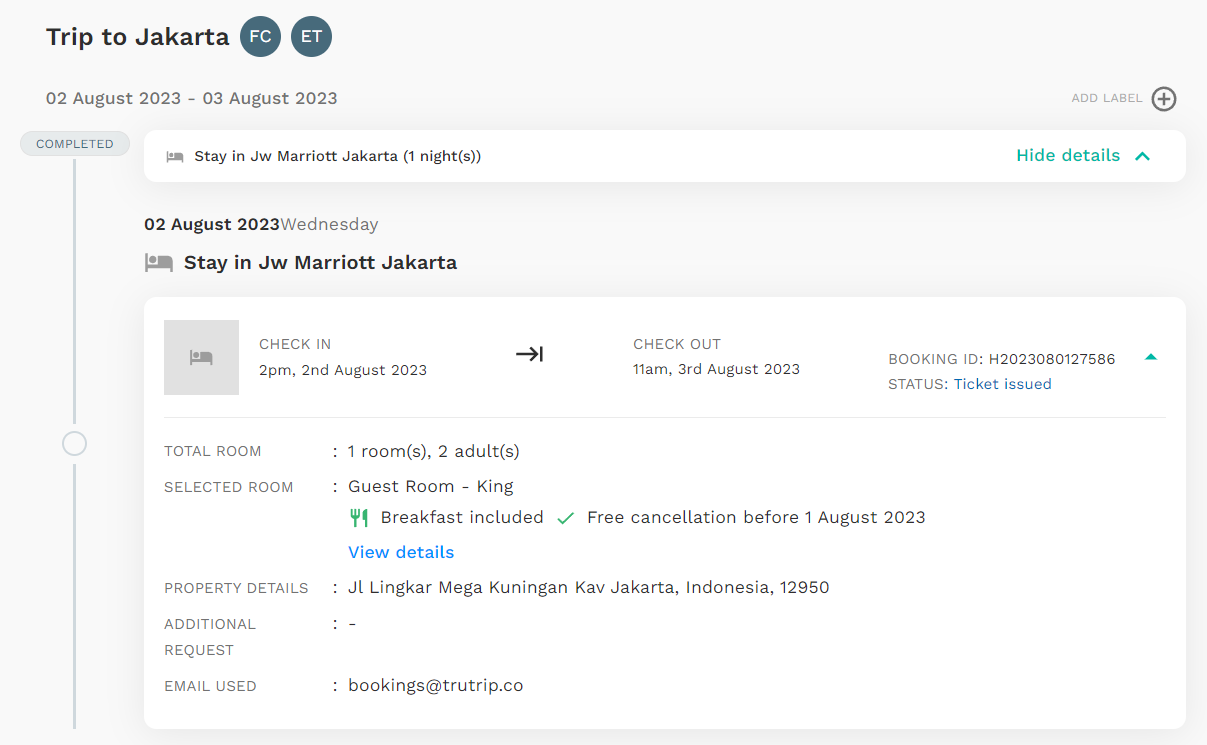Click the Stay in Jw Marriott Jakarta heading
Viewport: 1207px width, 745px height.
(320, 263)
